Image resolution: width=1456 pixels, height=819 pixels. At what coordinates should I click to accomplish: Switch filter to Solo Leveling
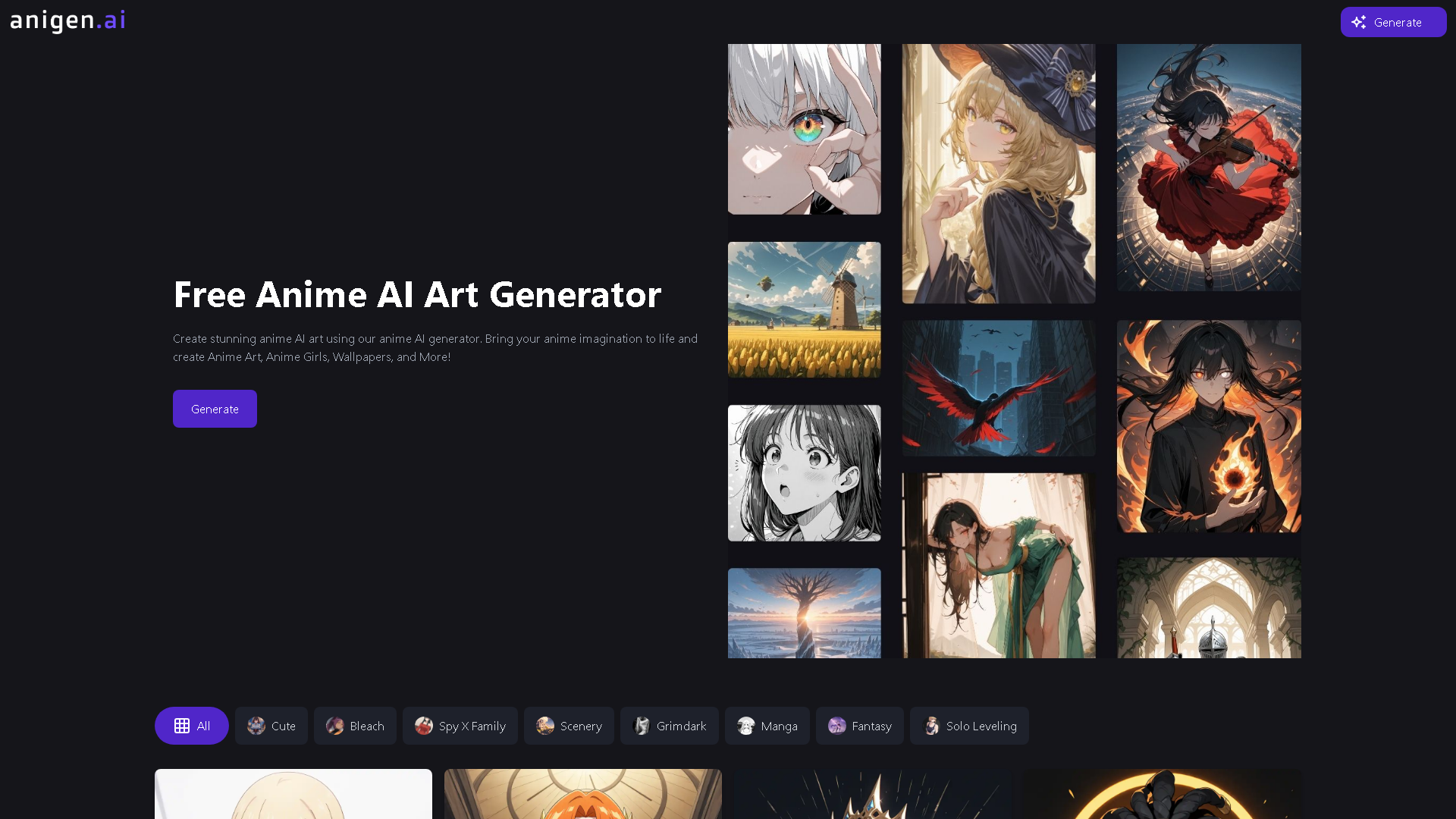[968, 726]
